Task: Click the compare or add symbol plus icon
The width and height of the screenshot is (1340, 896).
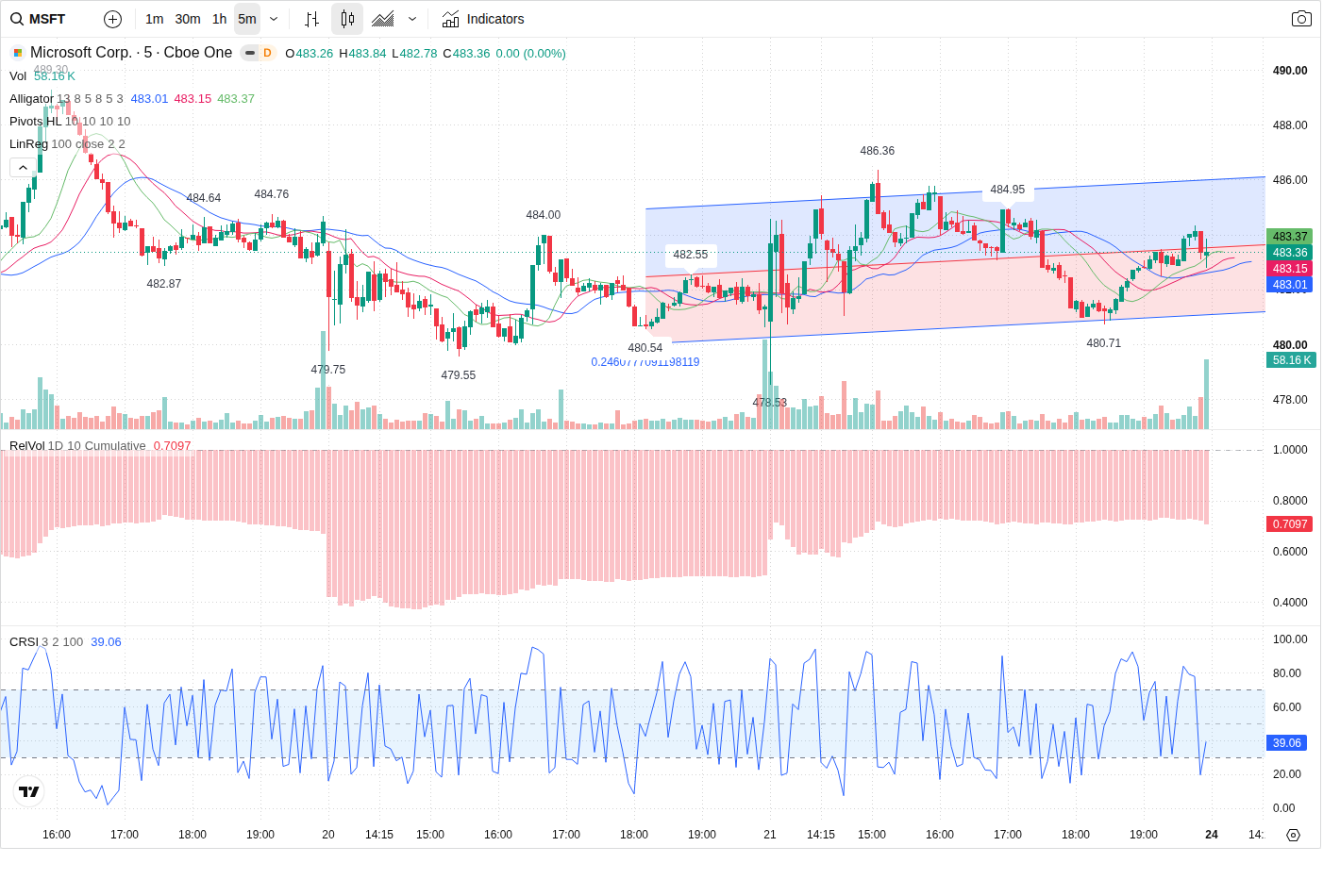Action: [x=112, y=19]
